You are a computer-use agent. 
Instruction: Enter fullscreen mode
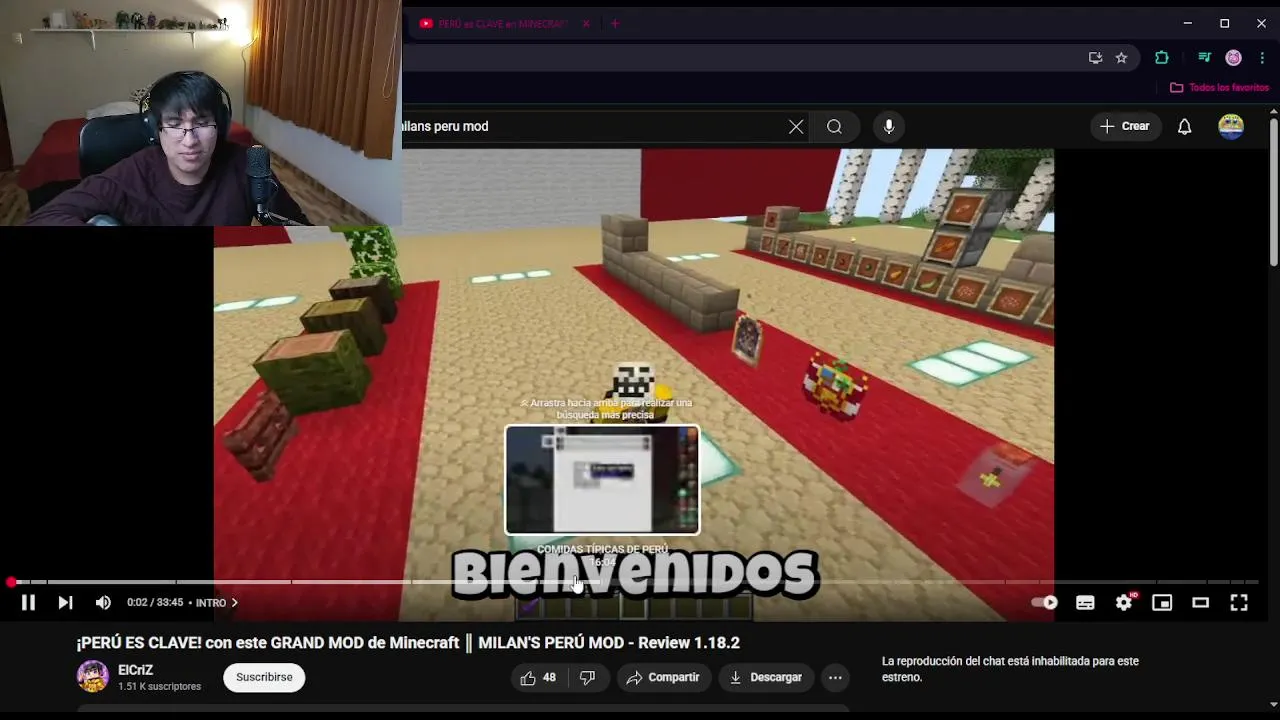tap(1239, 602)
